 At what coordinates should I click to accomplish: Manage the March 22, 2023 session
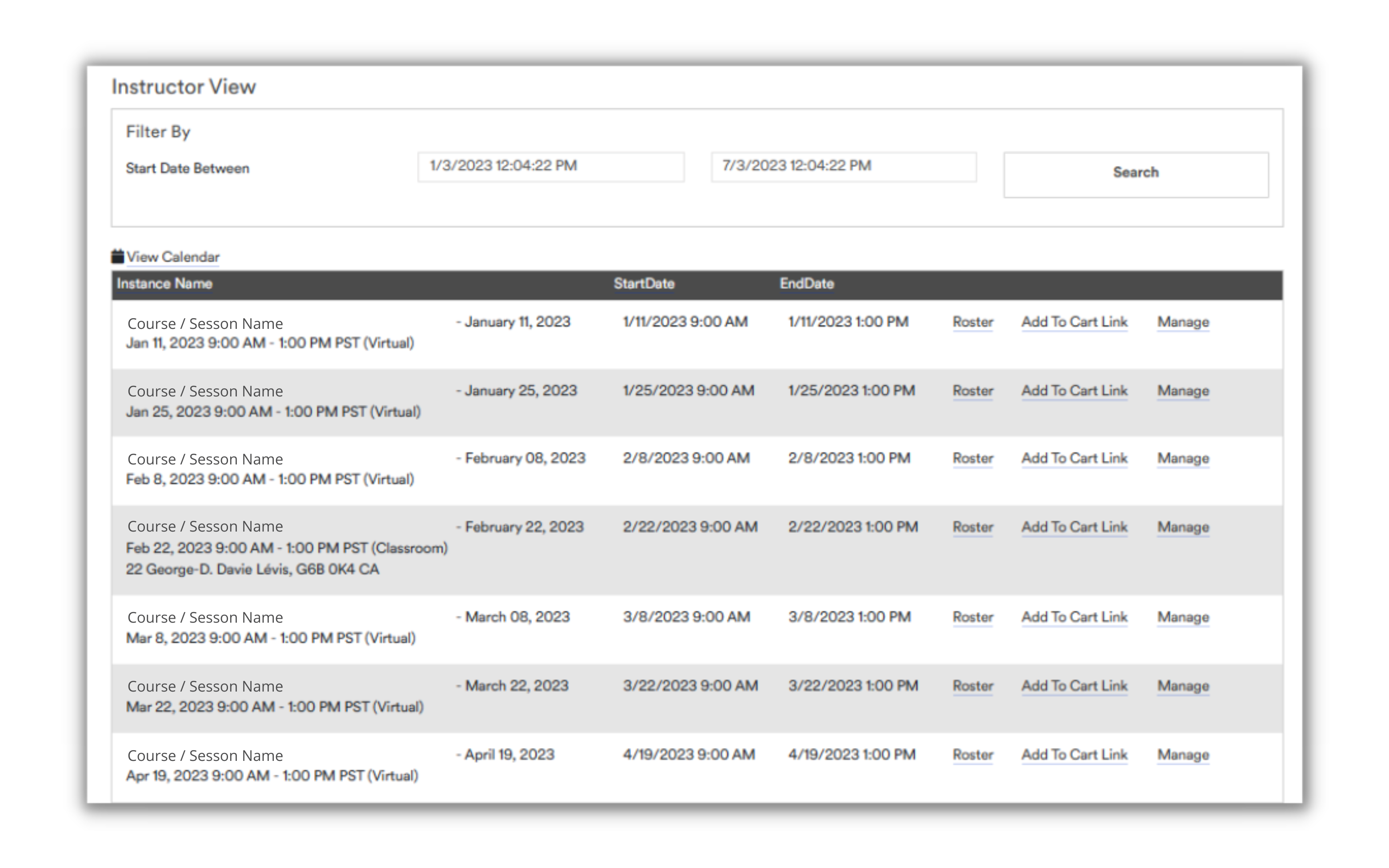1183,686
